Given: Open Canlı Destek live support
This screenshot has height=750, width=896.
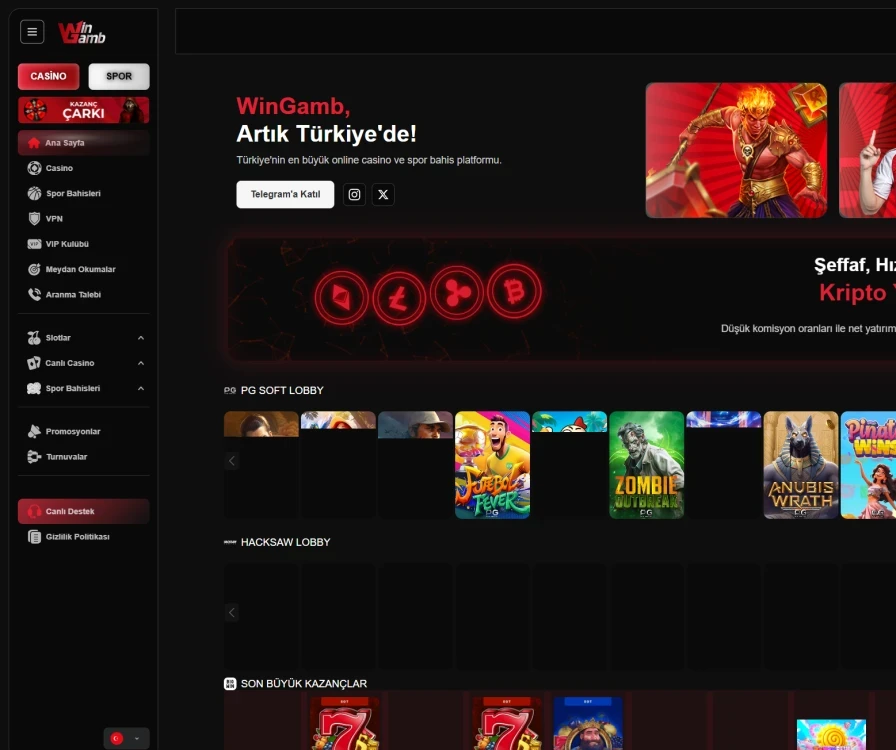Looking at the screenshot, I should (83, 512).
